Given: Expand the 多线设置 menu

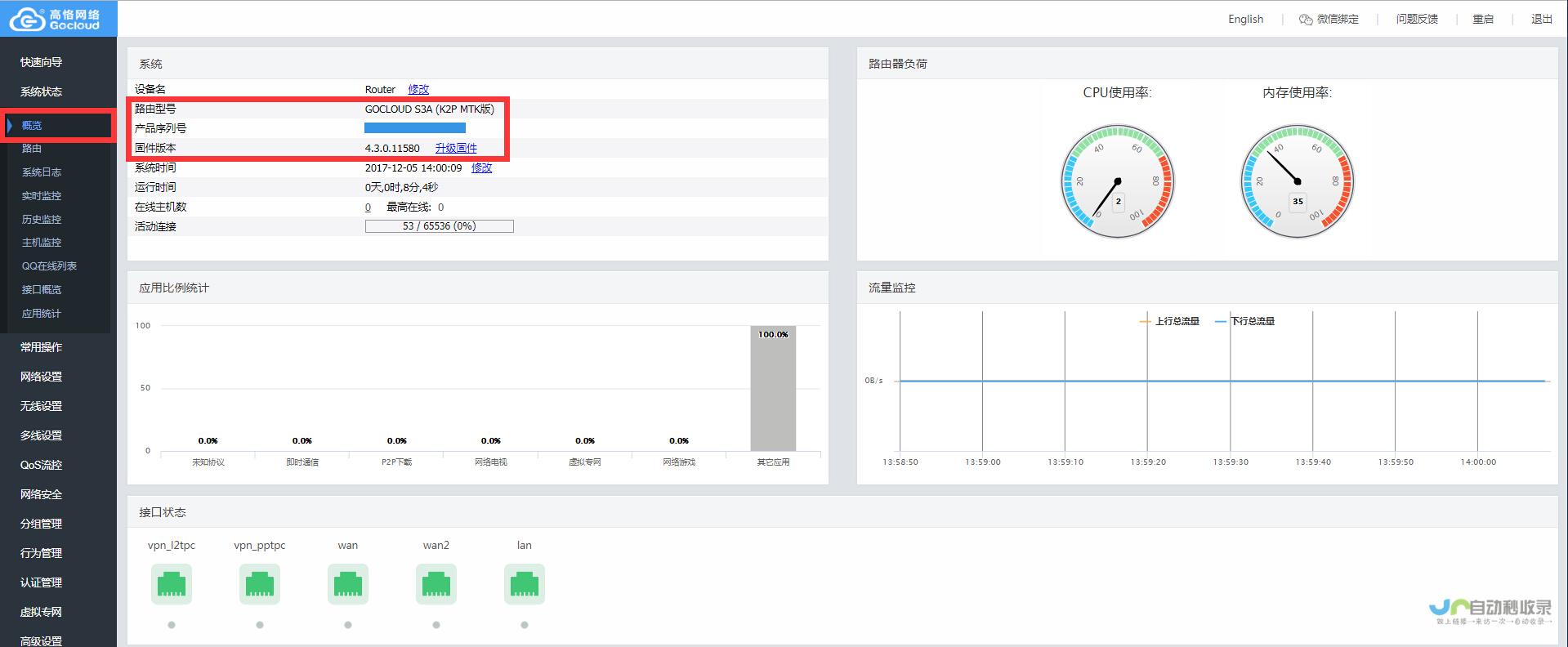Looking at the screenshot, I should click(x=42, y=435).
